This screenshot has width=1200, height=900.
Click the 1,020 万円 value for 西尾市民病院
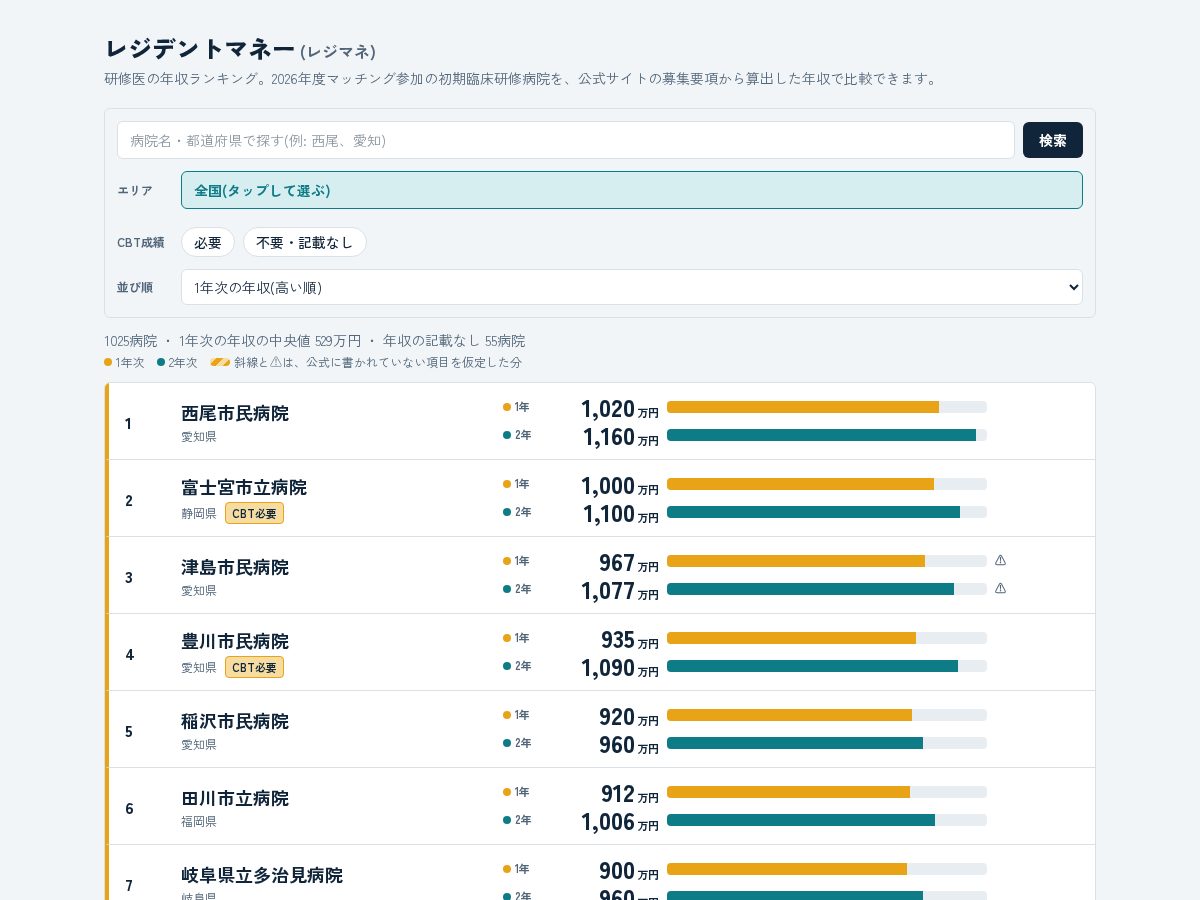pos(619,409)
